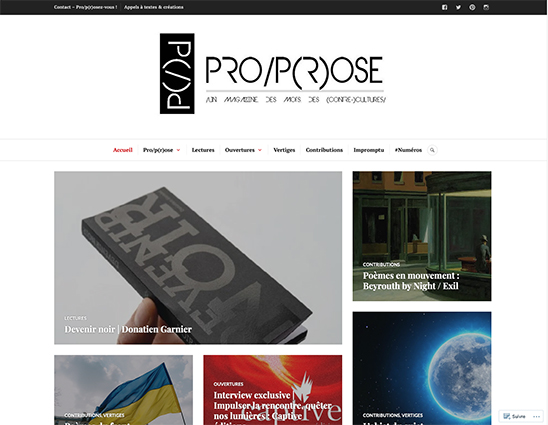Open the Twitter social icon
Viewport: 548px width, 425px height.
pyautogui.click(x=458, y=7)
